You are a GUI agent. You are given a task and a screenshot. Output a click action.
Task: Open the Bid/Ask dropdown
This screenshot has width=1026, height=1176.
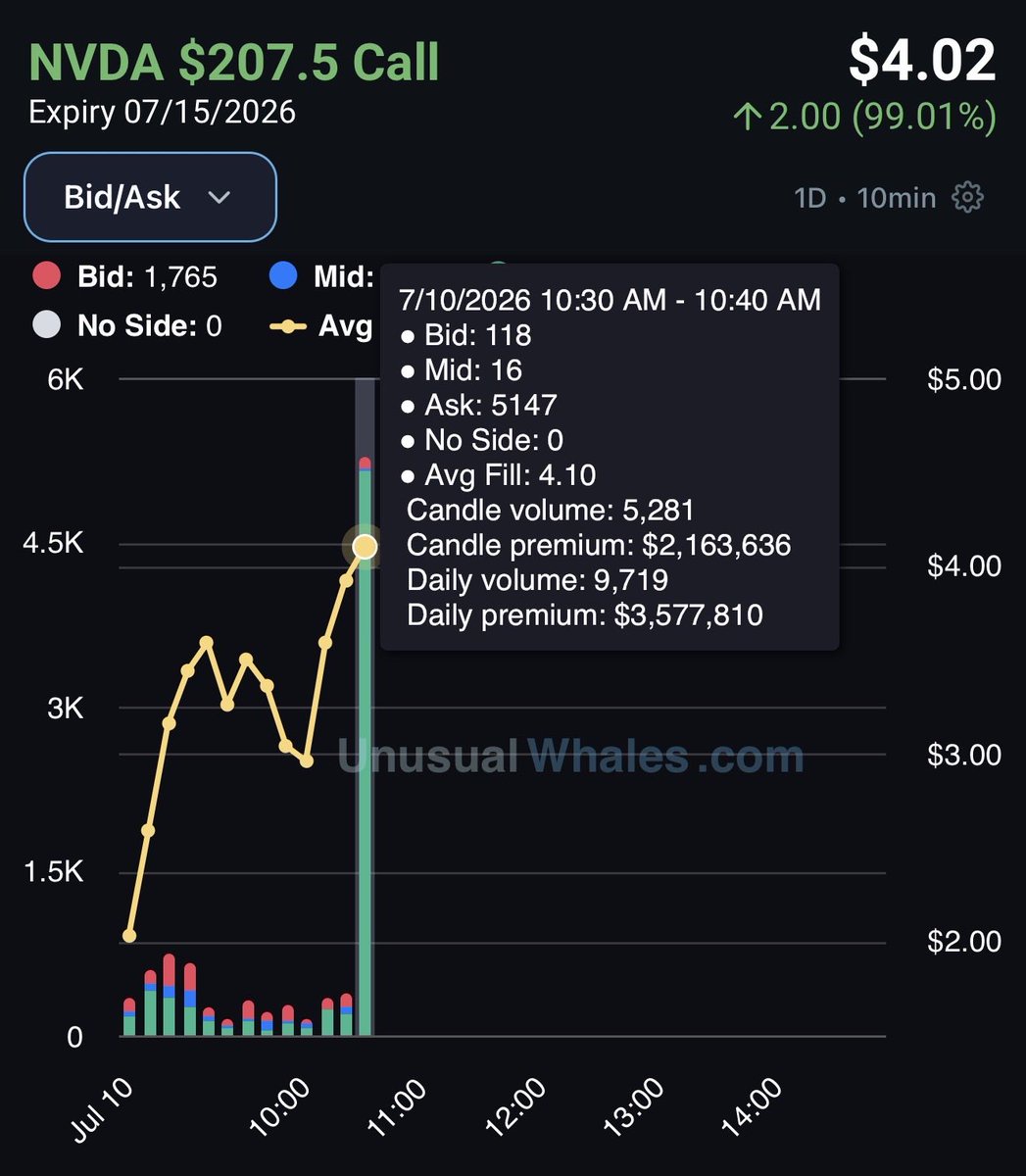pyautogui.click(x=150, y=197)
